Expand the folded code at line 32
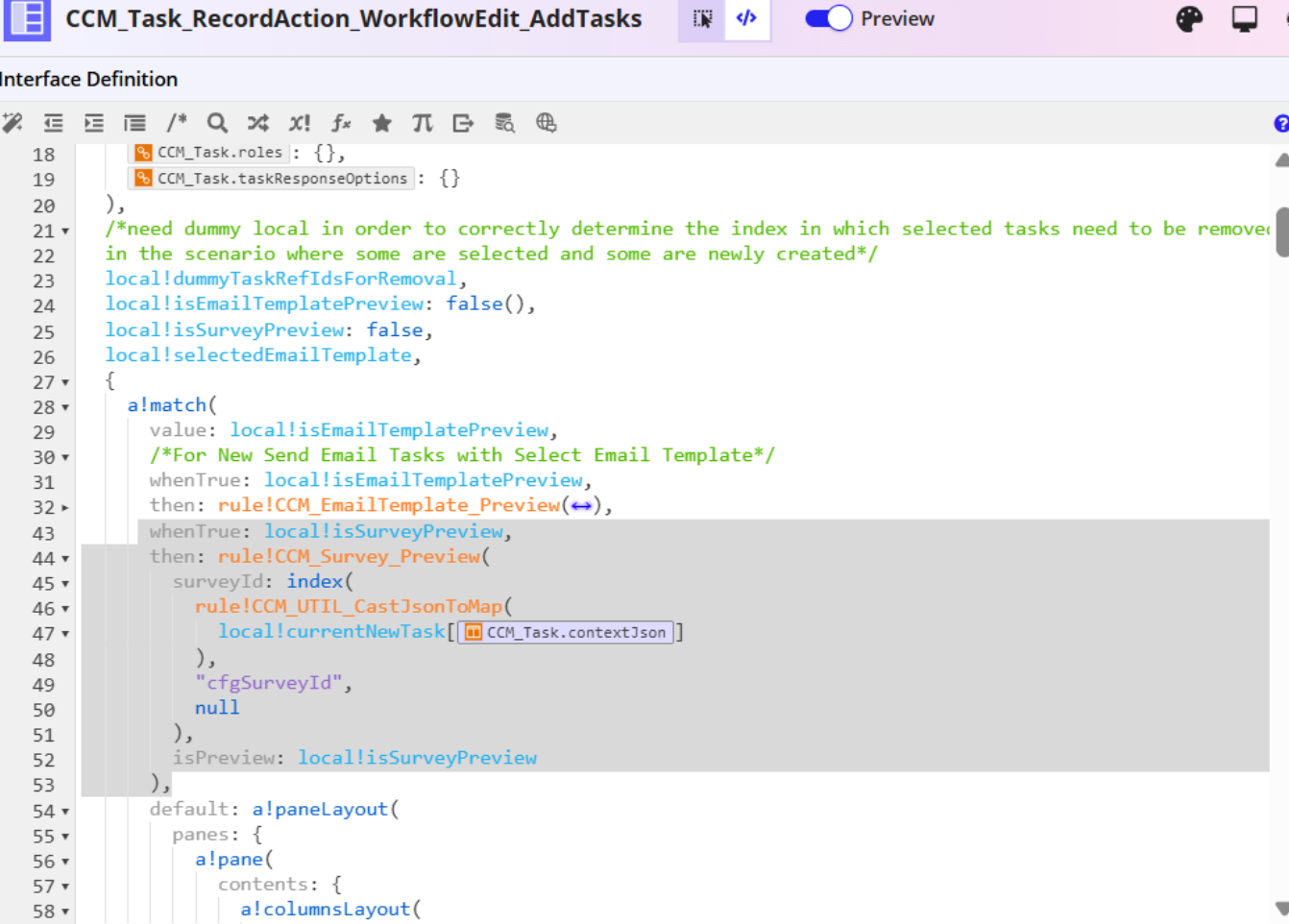The height and width of the screenshot is (924, 1289). [x=65, y=507]
